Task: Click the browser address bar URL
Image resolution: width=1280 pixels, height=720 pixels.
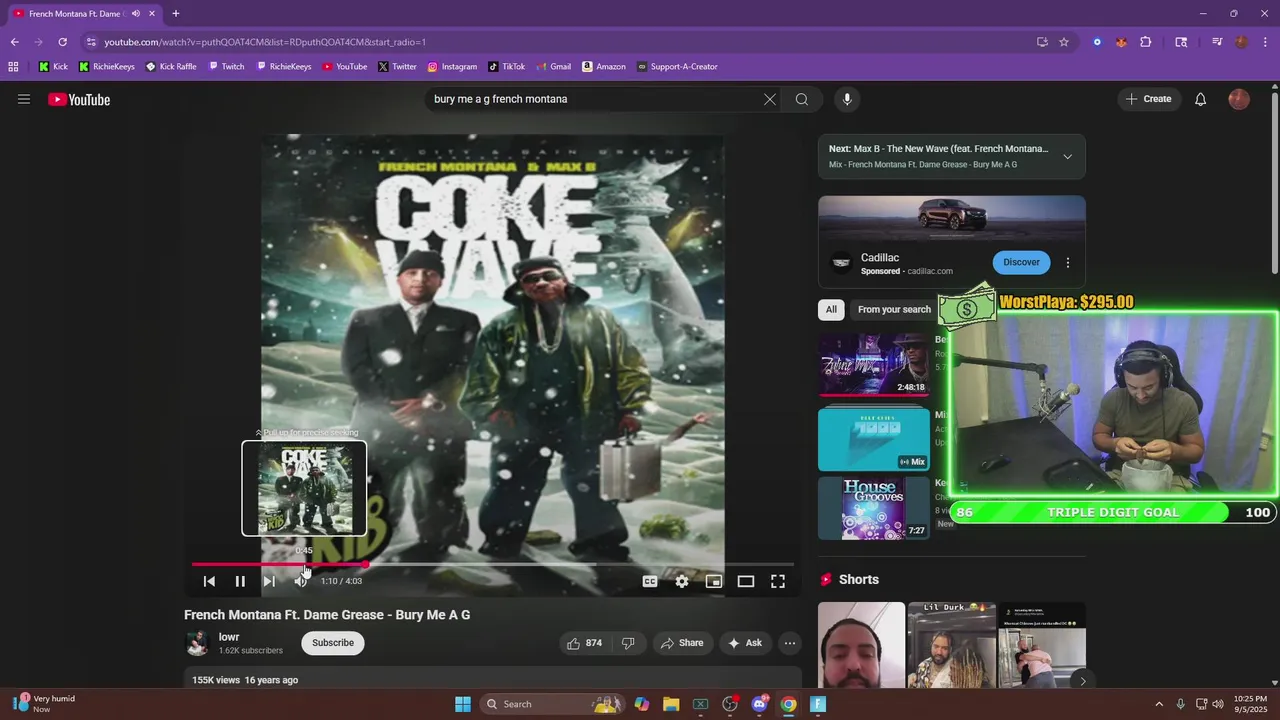Action: pyautogui.click(x=265, y=42)
